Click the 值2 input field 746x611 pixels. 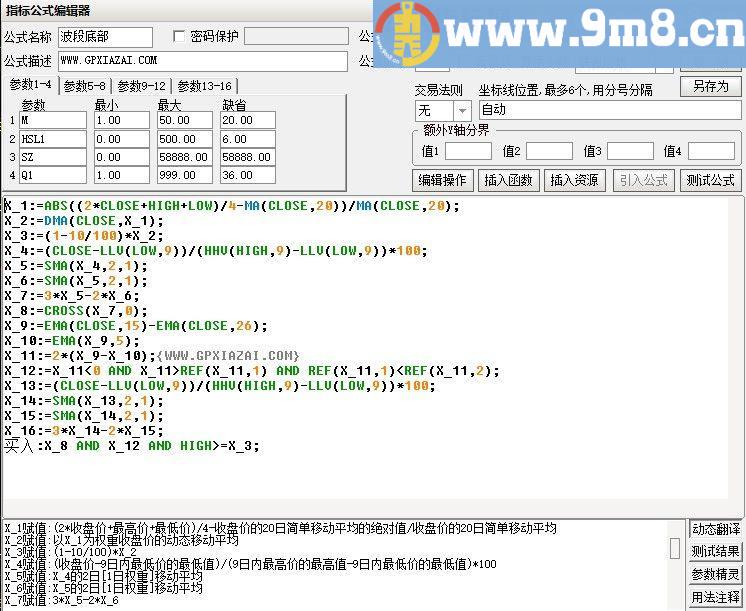(549, 151)
